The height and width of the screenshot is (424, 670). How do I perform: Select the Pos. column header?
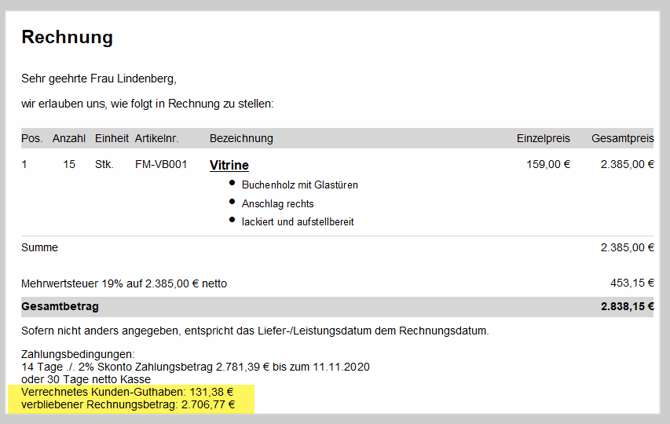(31, 138)
